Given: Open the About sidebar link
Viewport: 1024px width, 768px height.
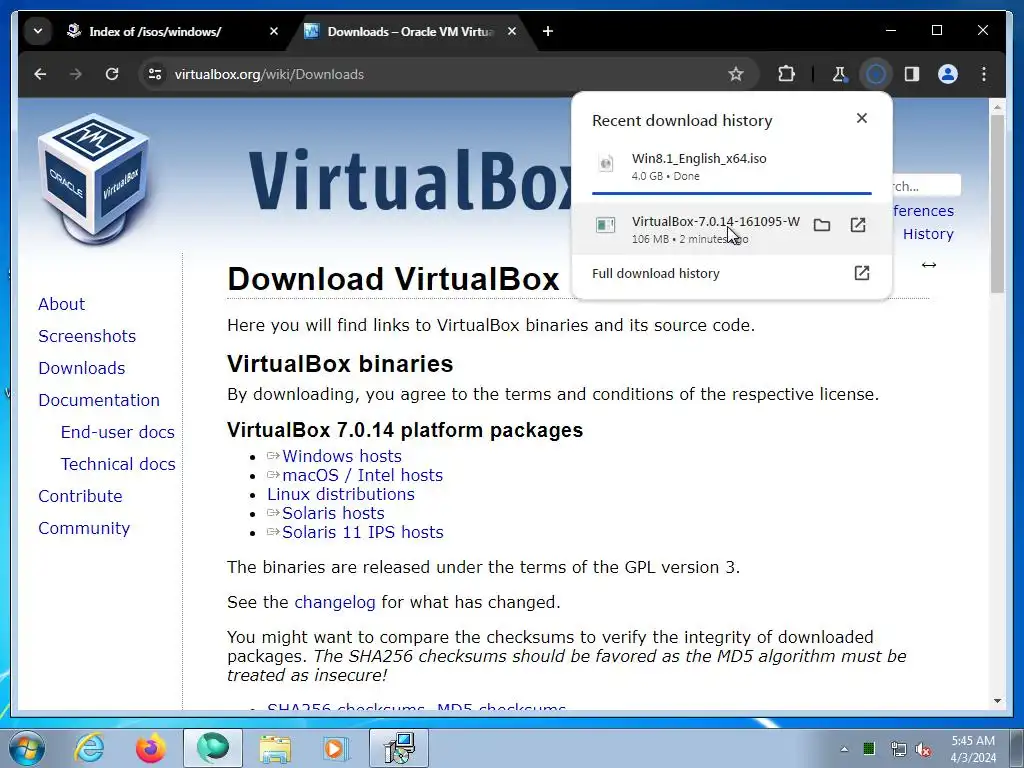Looking at the screenshot, I should [61, 304].
